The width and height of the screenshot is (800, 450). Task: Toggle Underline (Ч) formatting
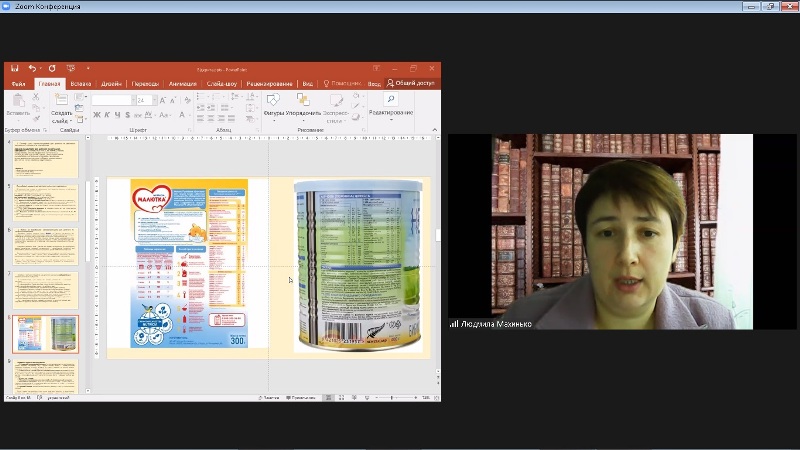click(x=115, y=115)
